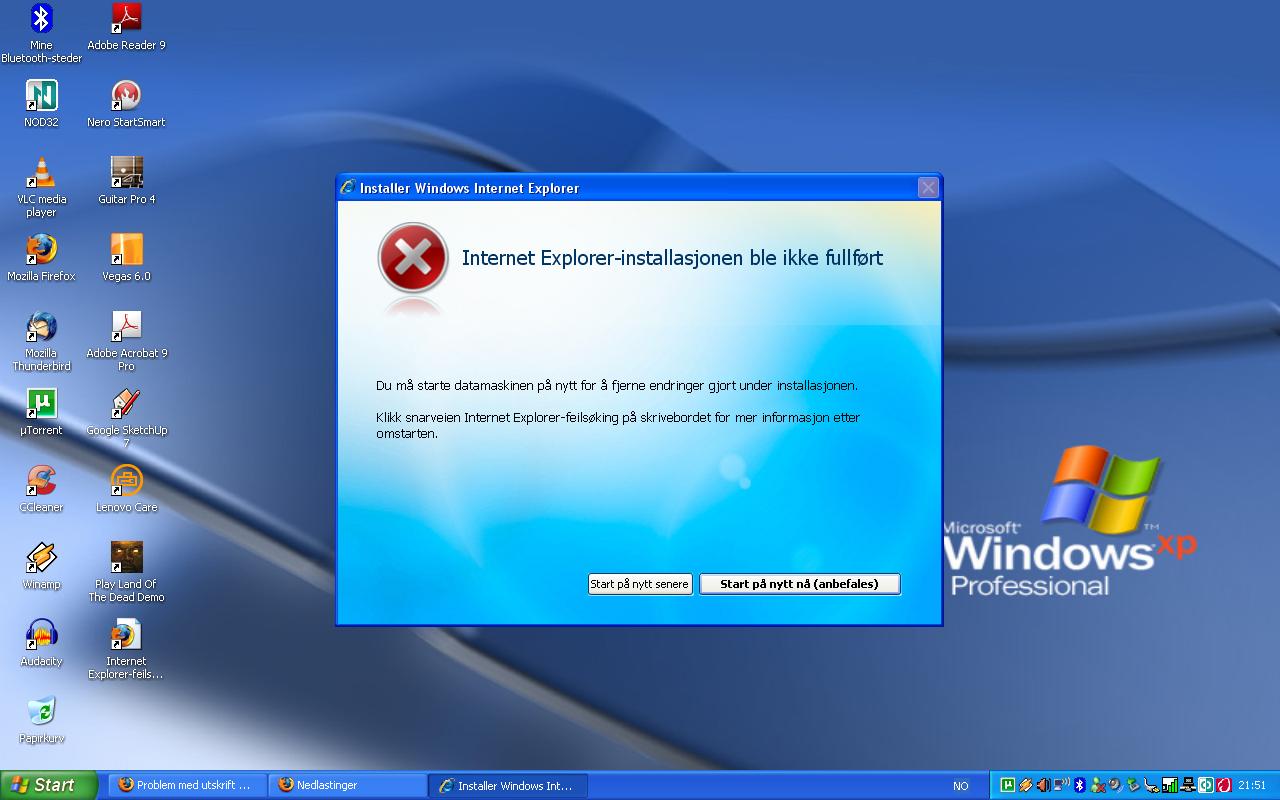This screenshot has height=800, width=1280.
Task: Select the NOD32 desktop icon
Action: coord(41,104)
